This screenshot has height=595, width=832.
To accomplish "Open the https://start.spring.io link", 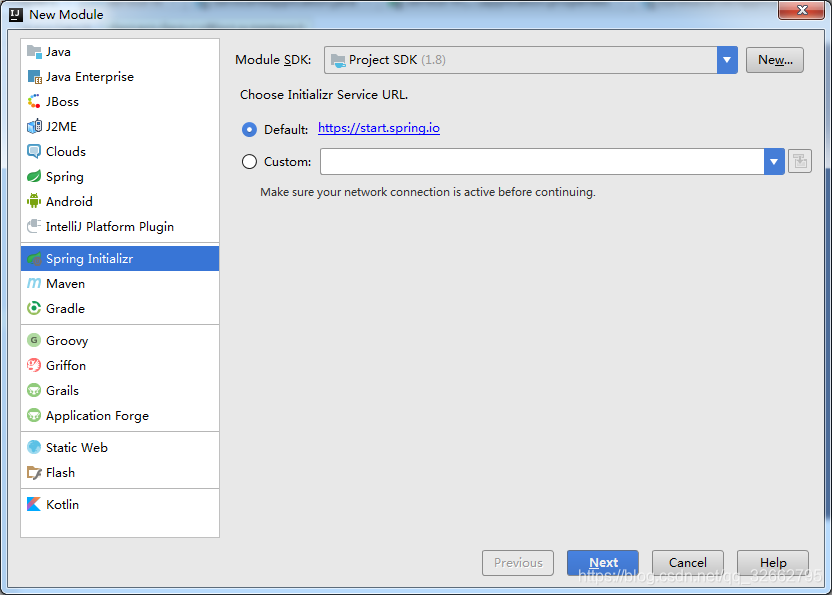I will tap(379, 128).
